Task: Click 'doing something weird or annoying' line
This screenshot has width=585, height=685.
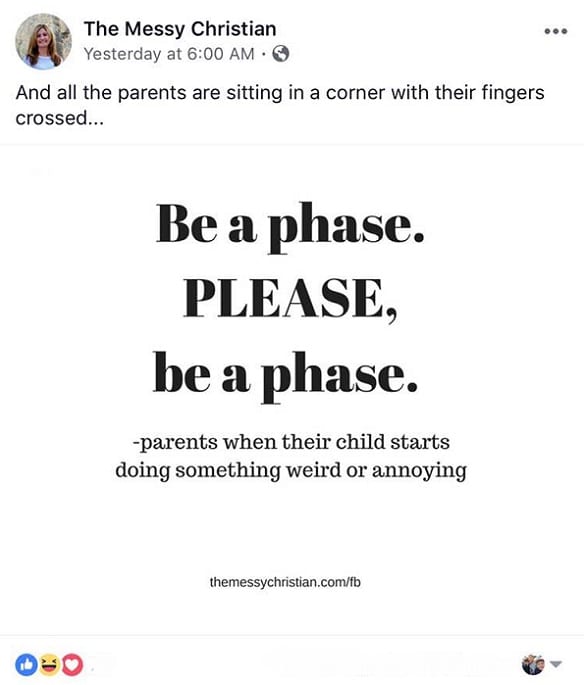Action: point(291,471)
